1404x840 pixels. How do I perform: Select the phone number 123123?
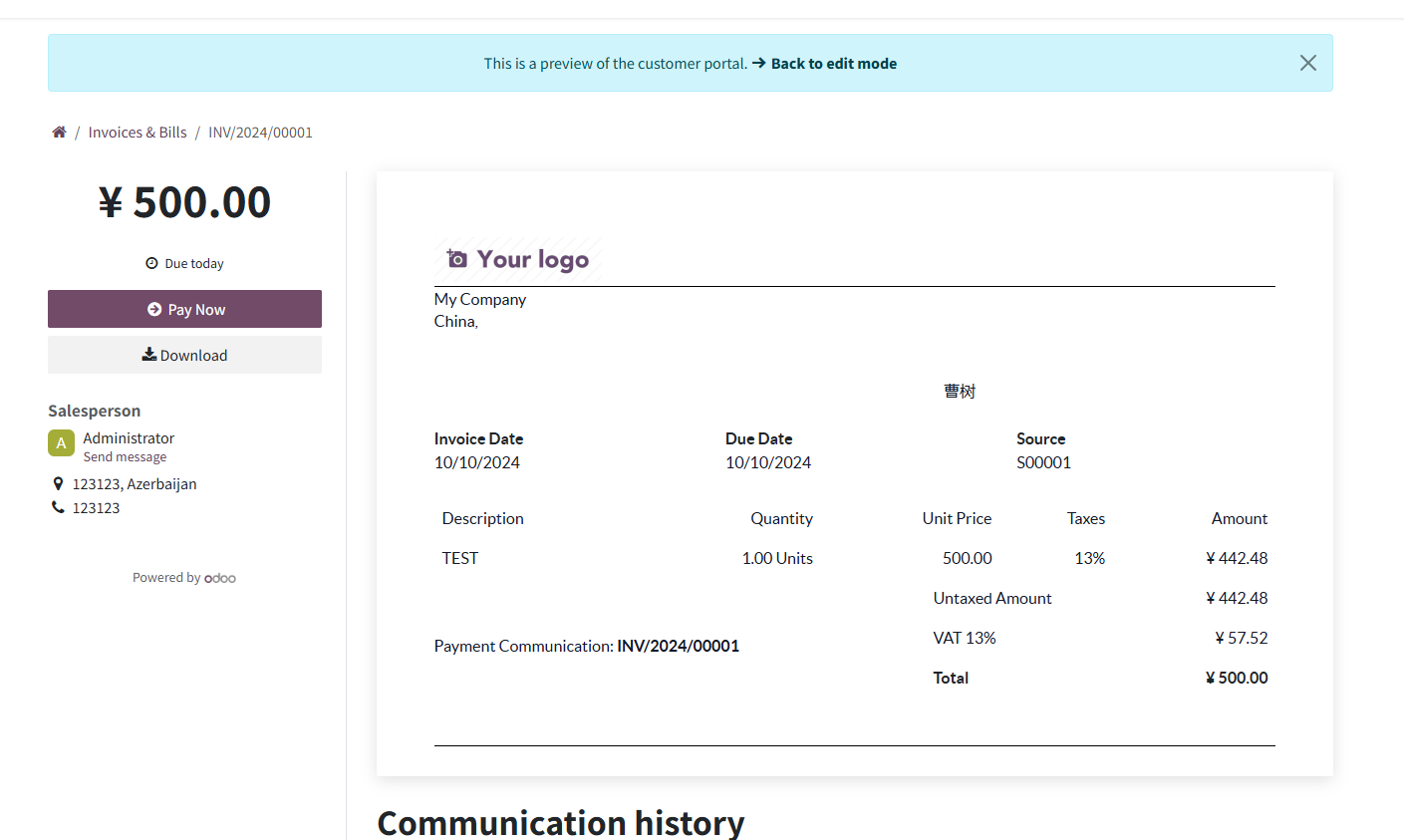click(x=96, y=507)
